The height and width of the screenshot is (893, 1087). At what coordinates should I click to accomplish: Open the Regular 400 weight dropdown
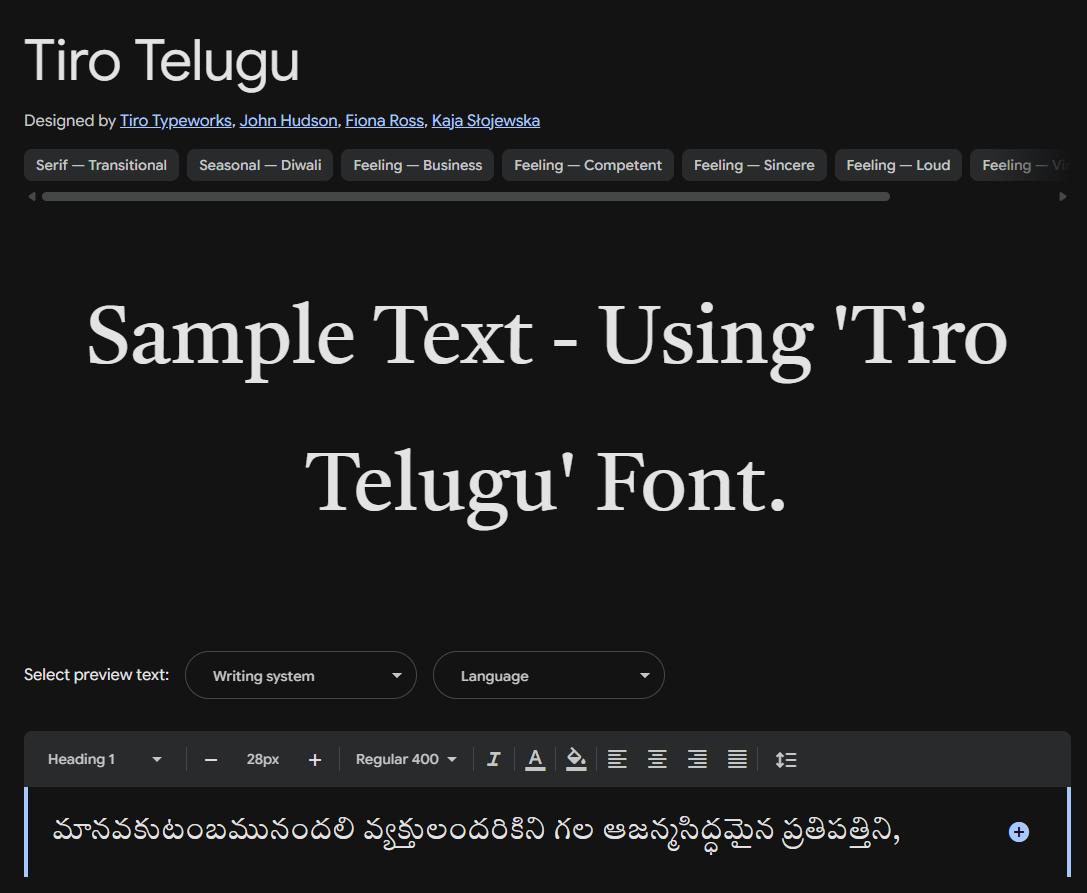(x=406, y=759)
